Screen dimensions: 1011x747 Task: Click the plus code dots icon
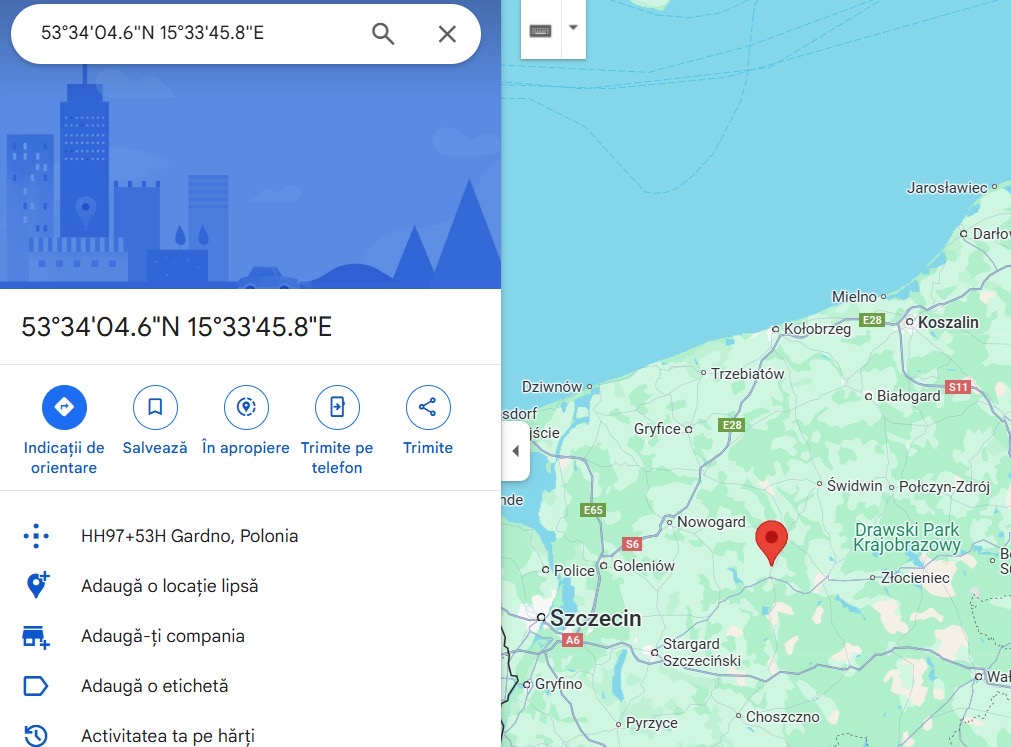36,536
